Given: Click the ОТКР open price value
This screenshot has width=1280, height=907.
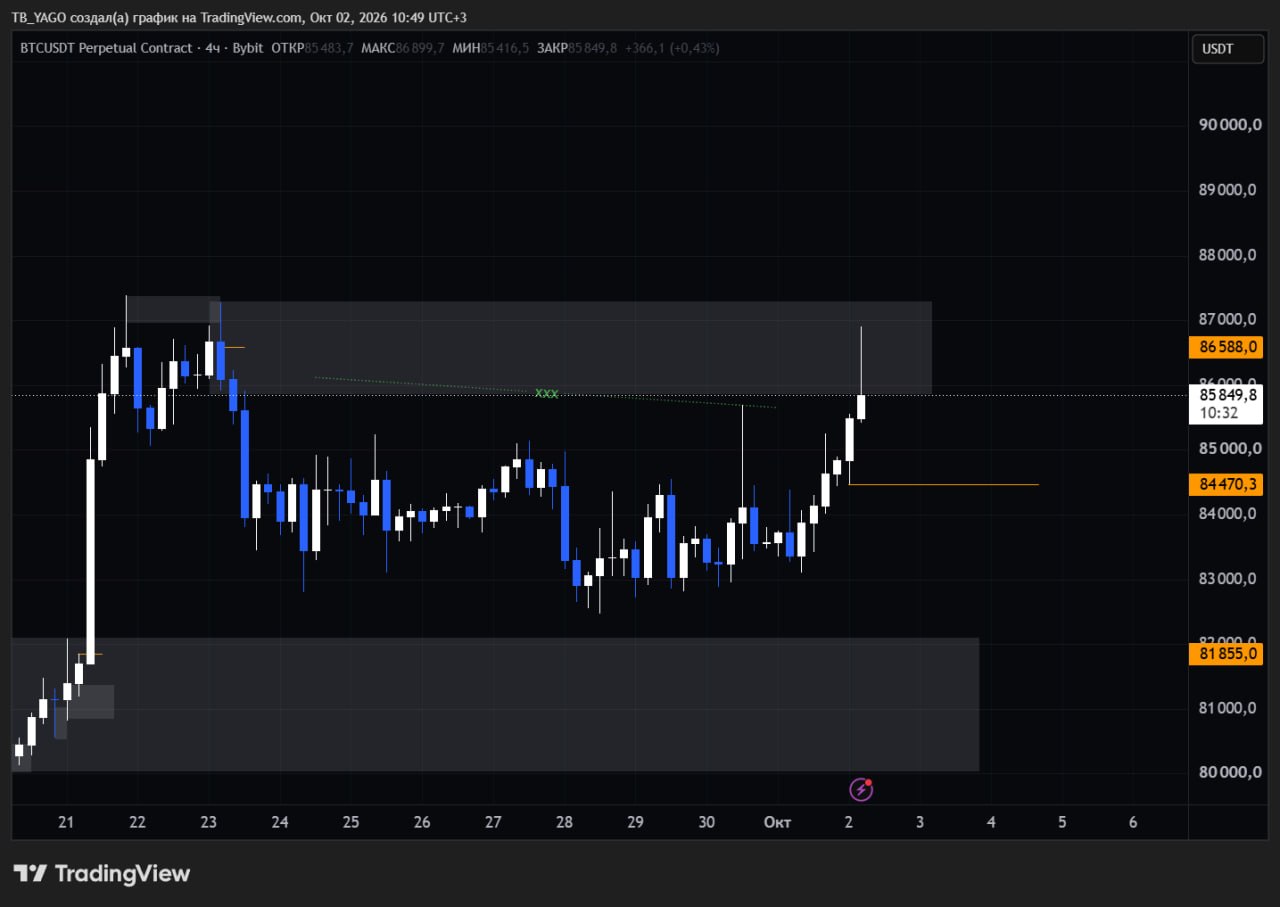Looking at the screenshot, I should (329, 48).
